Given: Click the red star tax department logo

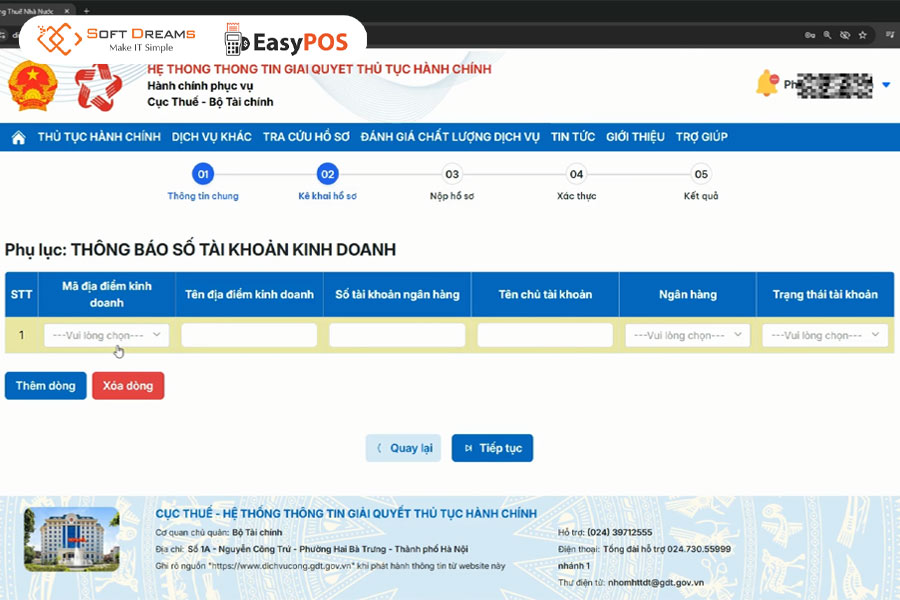Looking at the screenshot, I should (x=99, y=86).
